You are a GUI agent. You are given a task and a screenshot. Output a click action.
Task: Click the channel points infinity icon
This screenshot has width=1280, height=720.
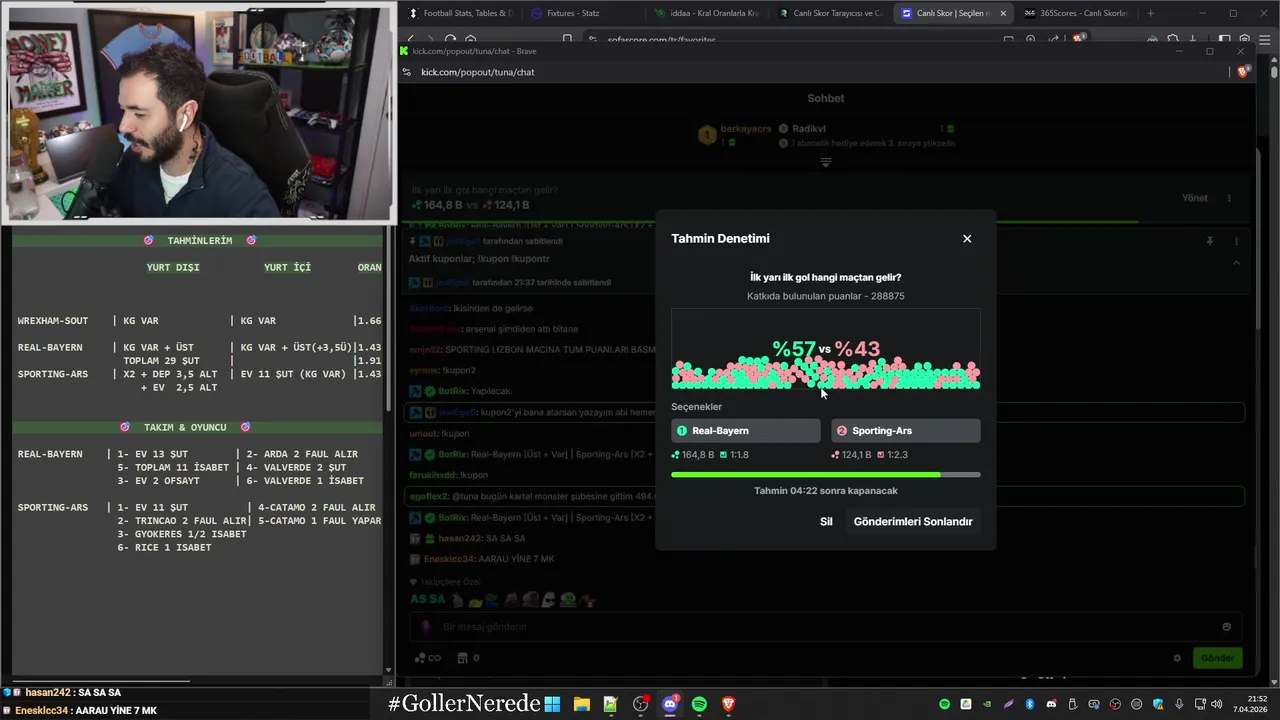(x=429, y=658)
